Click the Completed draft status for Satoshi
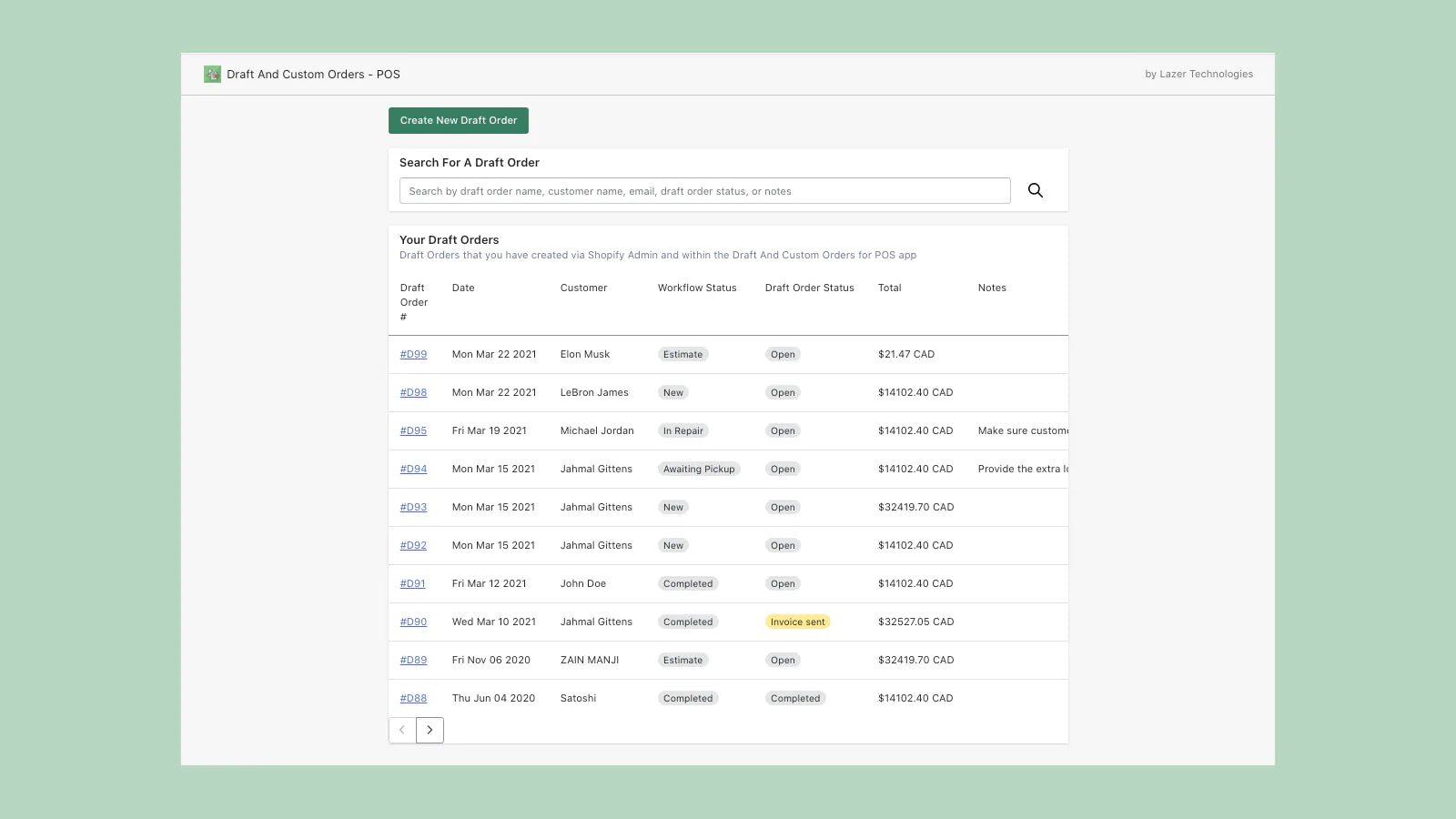The height and width of the screenshot is (819, 1456). (x=794, y=699)
